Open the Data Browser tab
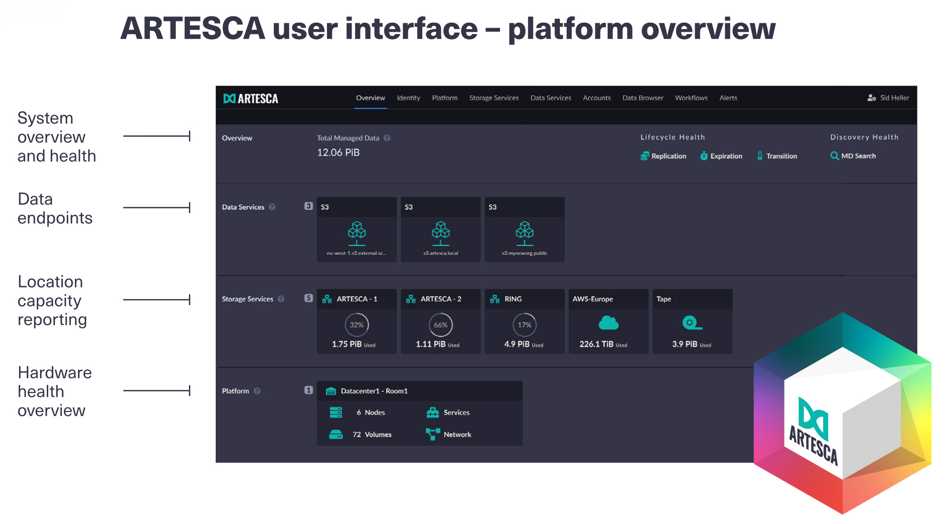950x524 pixels. click(643, 98)
